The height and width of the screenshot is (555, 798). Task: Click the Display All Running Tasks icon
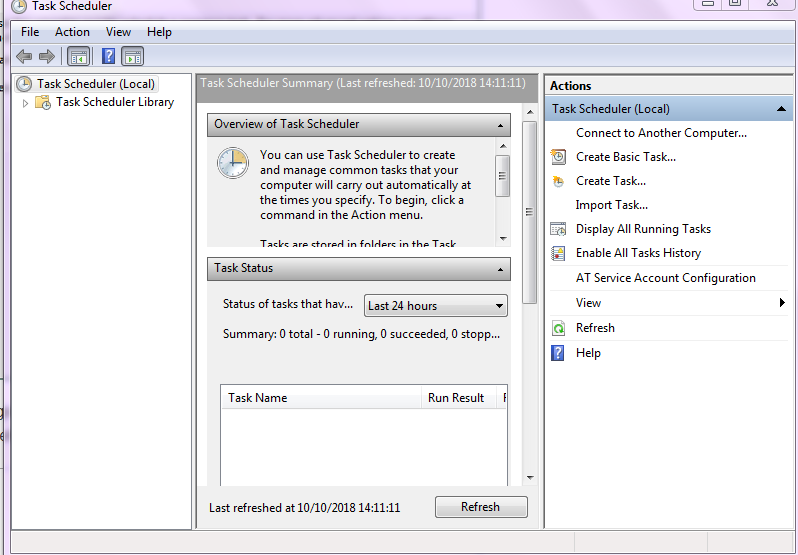(x=558, y=229)
